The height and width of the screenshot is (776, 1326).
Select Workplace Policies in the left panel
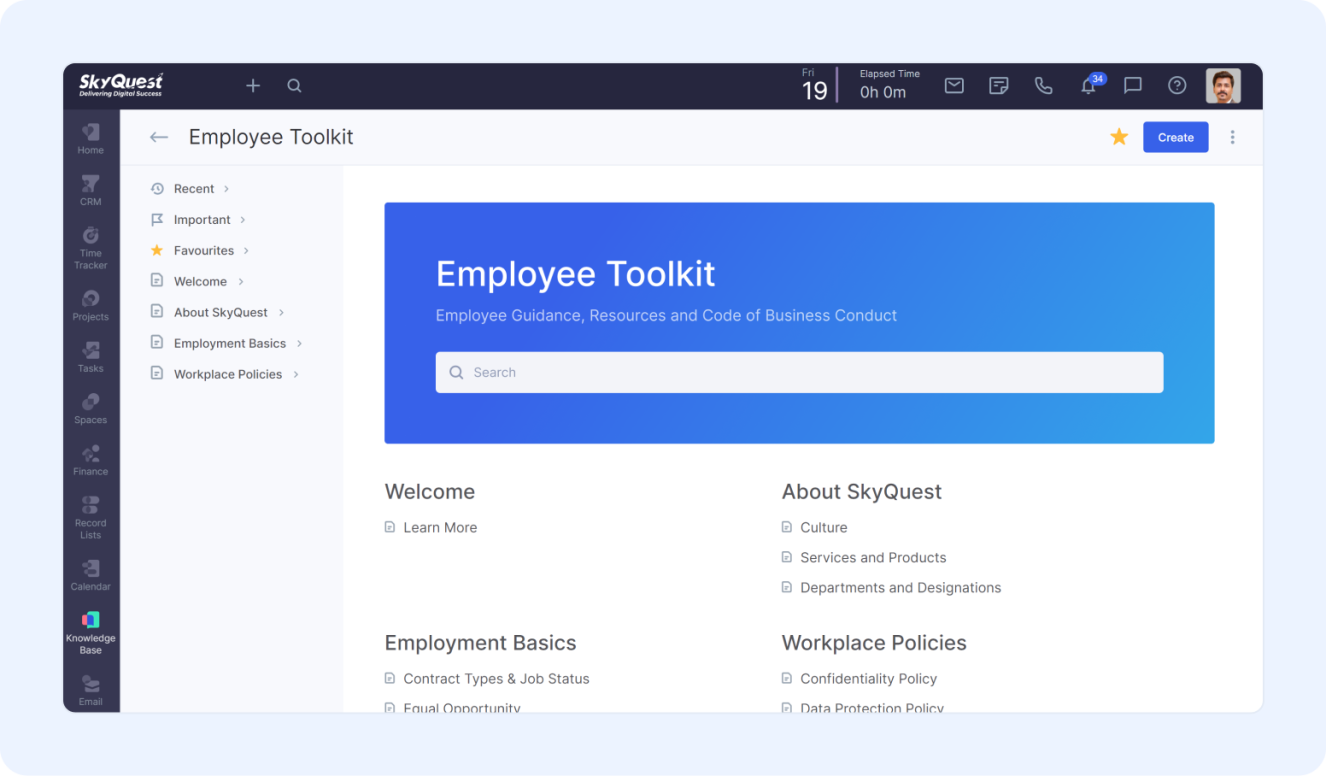click(x=228, y=375)
